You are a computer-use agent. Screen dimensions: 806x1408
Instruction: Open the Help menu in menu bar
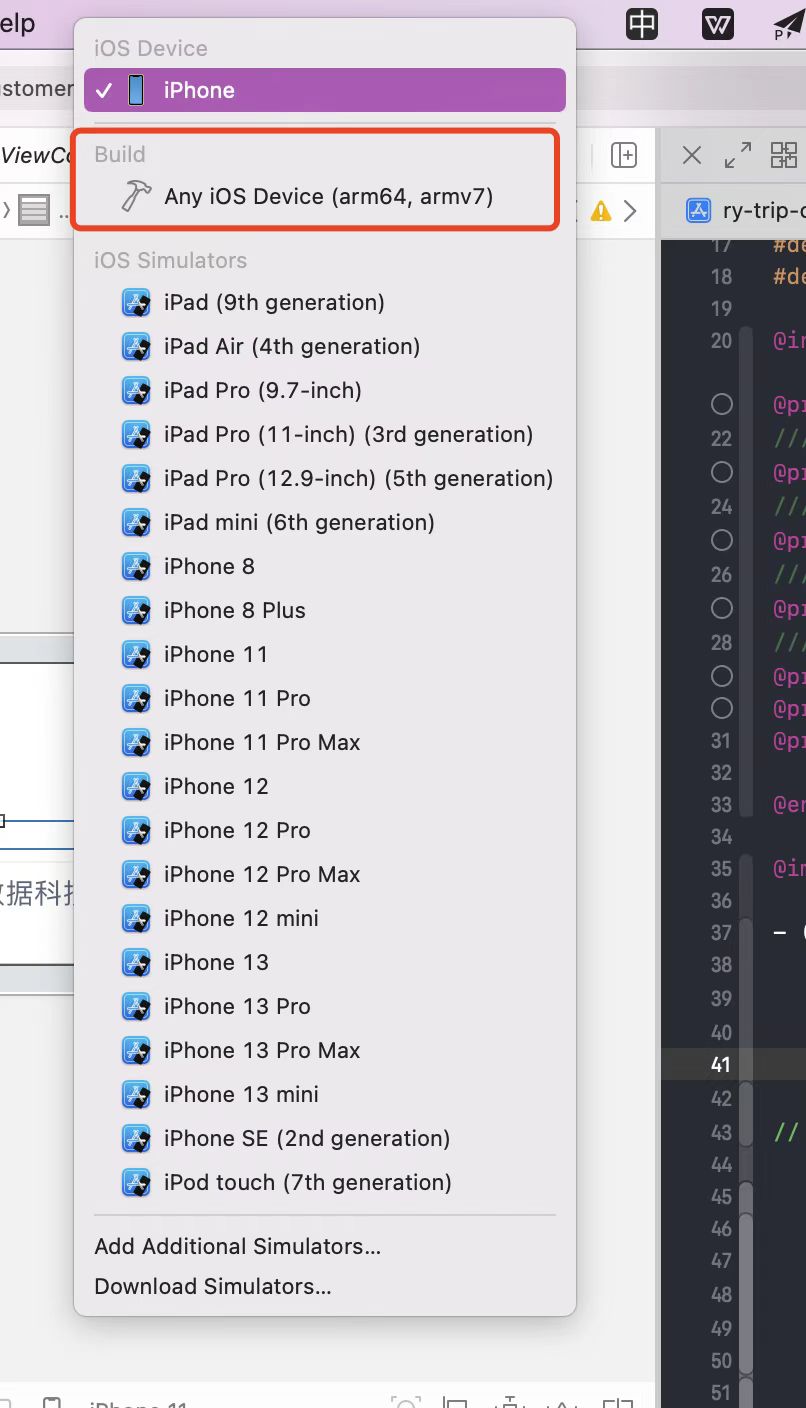(x=18, y=23)
